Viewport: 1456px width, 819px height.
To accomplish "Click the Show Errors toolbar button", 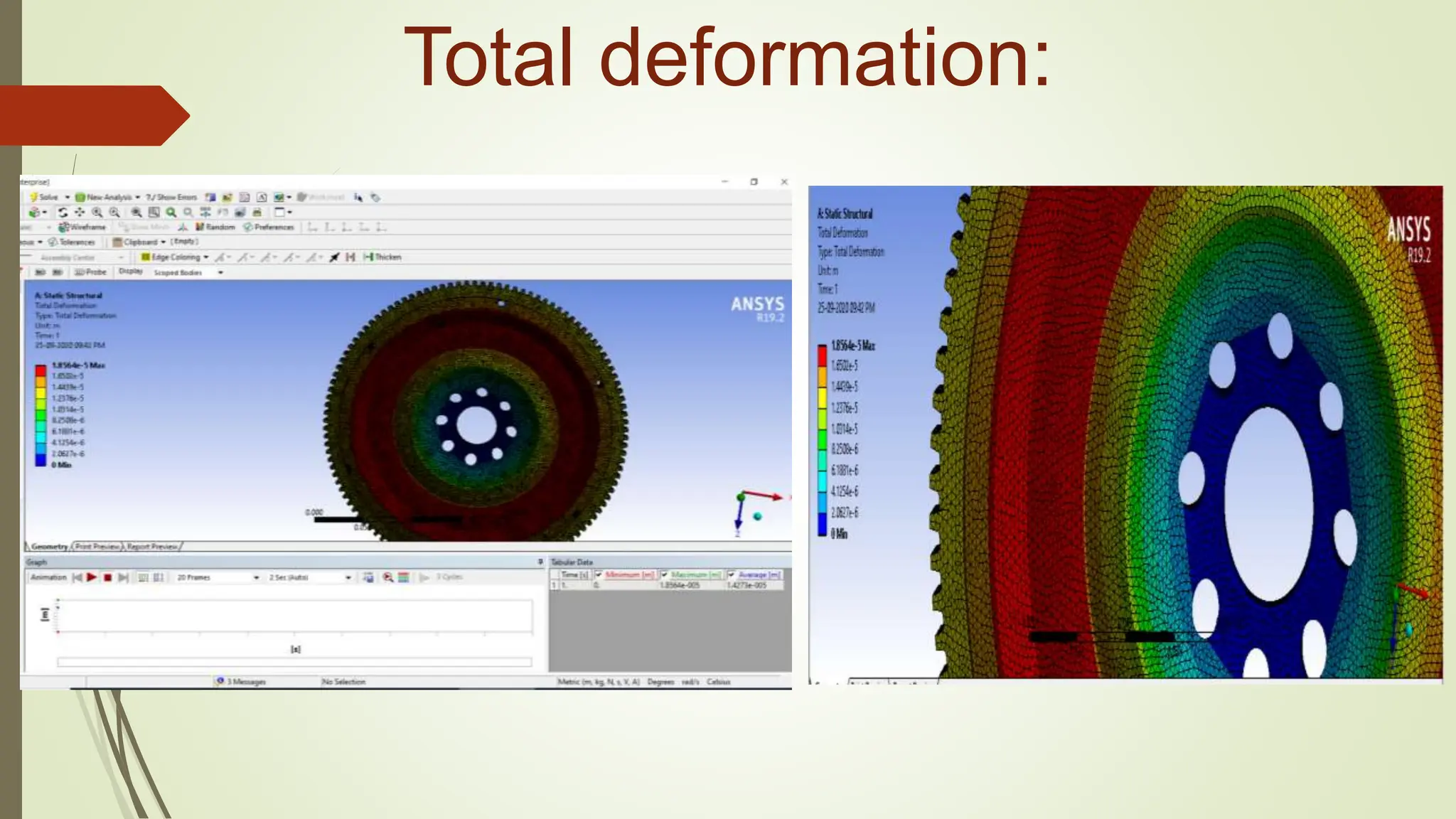I will [x=171, y=197].
